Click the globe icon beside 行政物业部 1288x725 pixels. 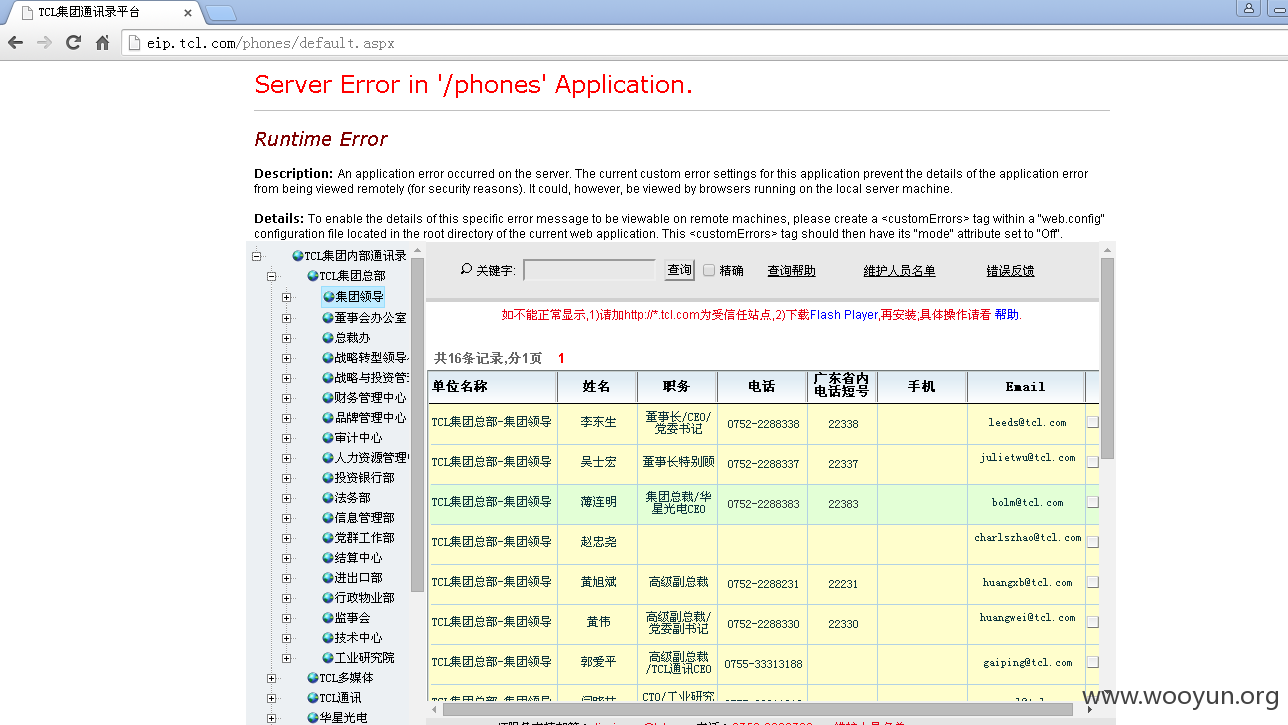(x=328, y=597)
